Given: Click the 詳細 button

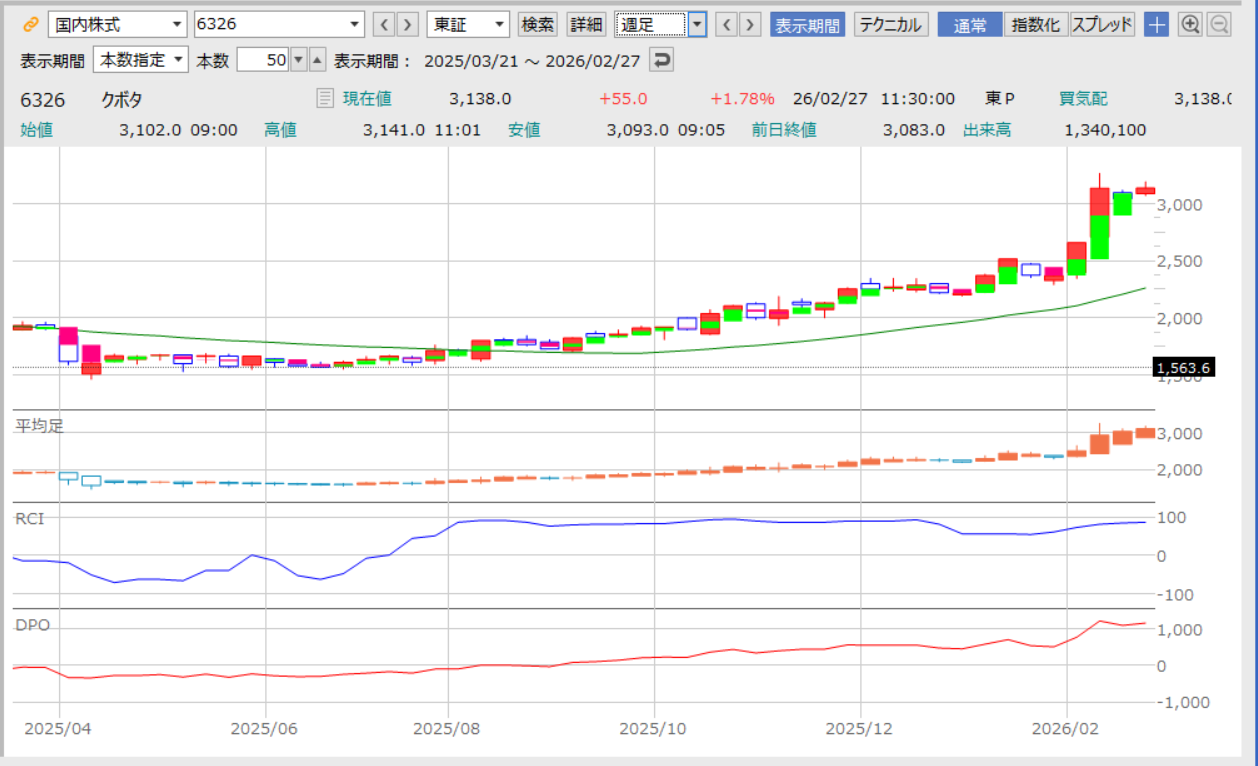Looking at the screenshot, I should (x=586, y=25).
